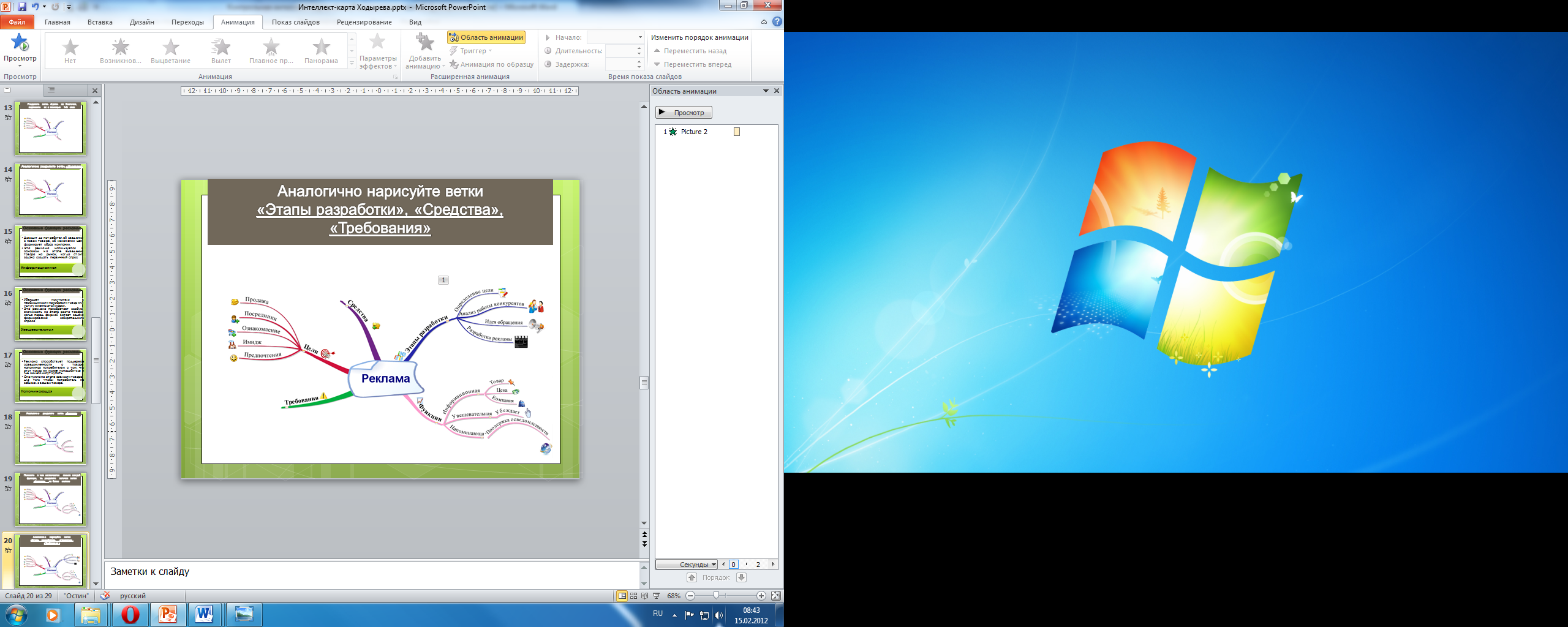Click Анимация по образцу painter
This screenshot has height=627, width=1568.
(x=491, y=64)
